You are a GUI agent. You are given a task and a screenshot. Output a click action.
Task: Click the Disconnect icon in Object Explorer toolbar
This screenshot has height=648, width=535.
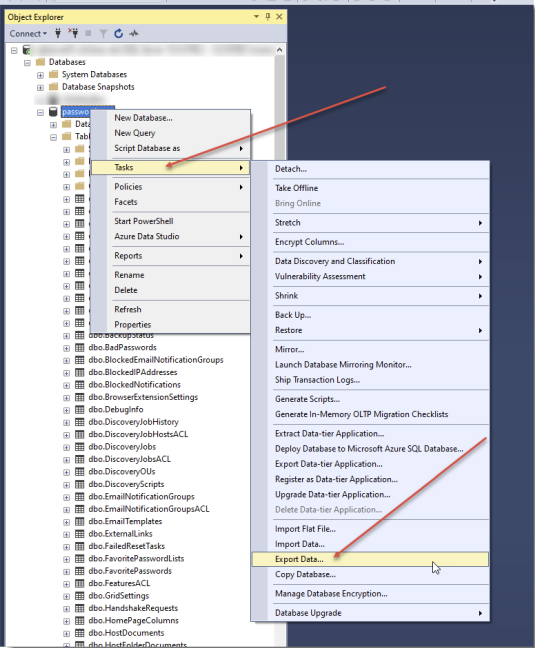[x=73, y=33]
